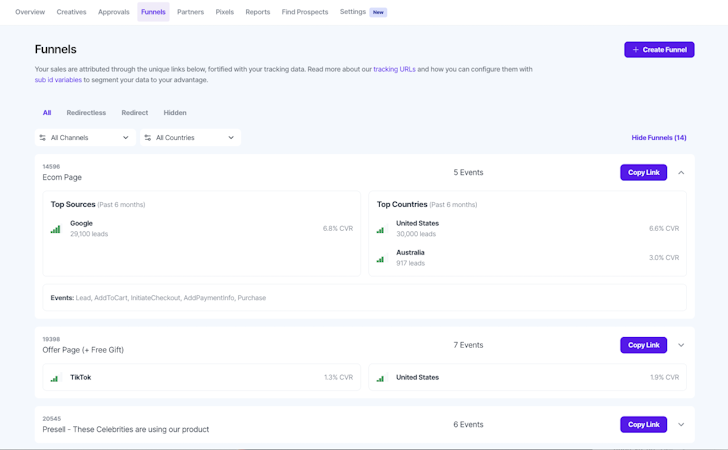Open the All Countries dropdown
Screen dimensions: 728x450
[190, 138]
